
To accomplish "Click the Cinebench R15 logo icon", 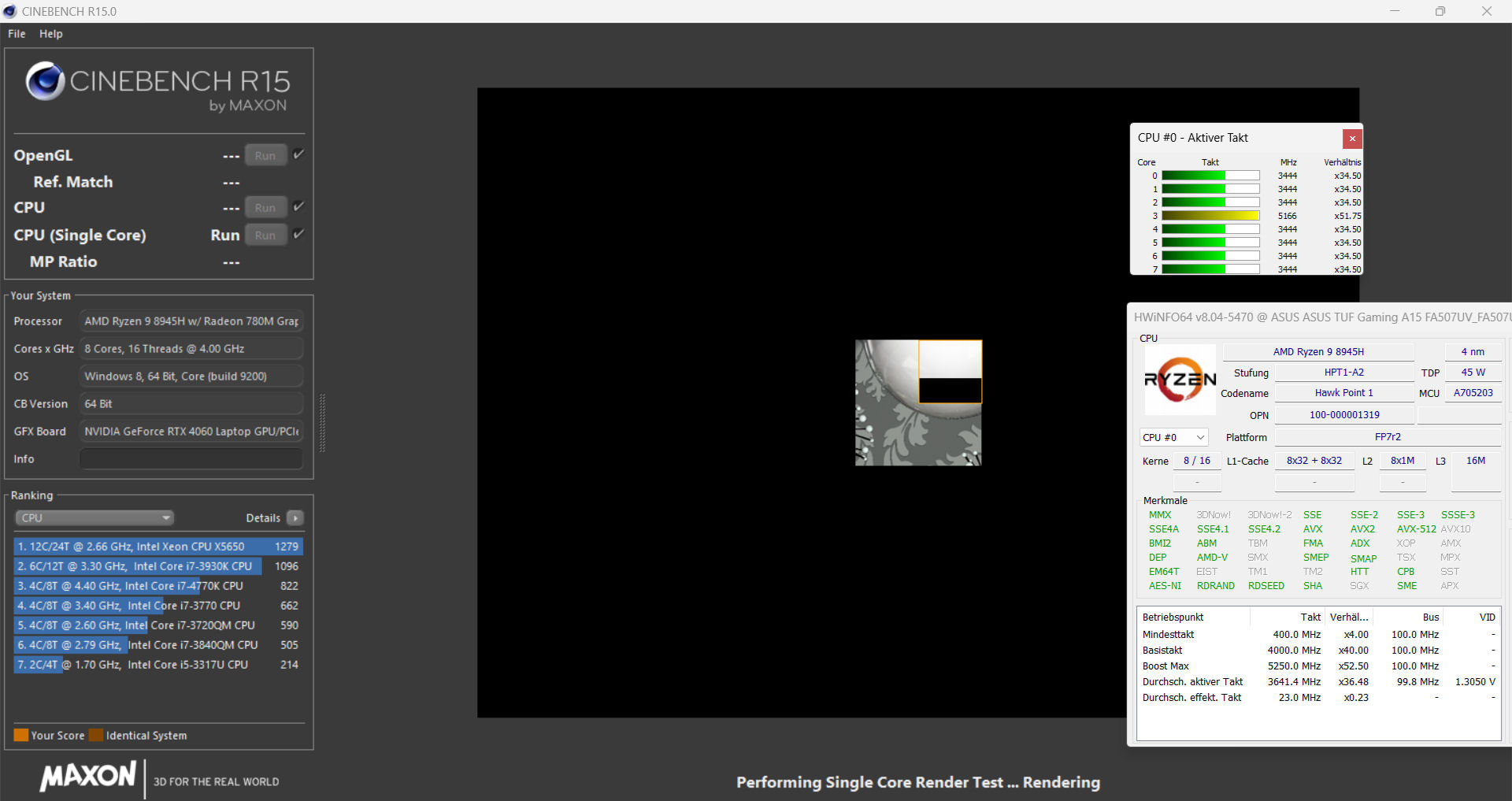I will [45, 81].
